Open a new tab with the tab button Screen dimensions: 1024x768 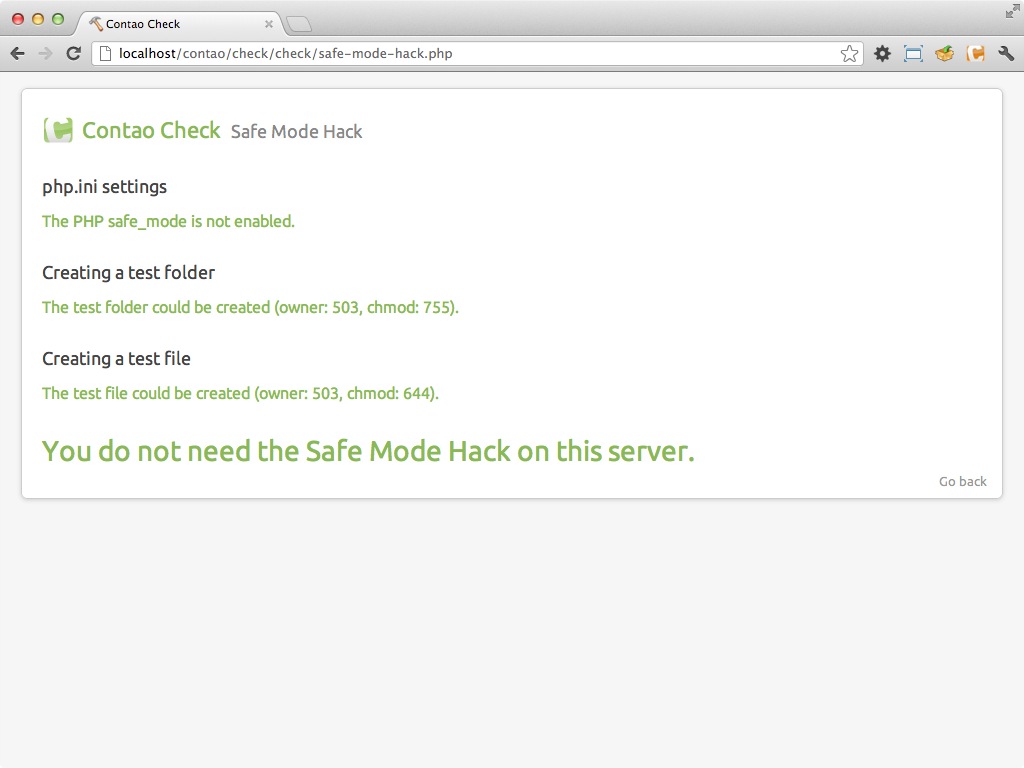point(299,25)
